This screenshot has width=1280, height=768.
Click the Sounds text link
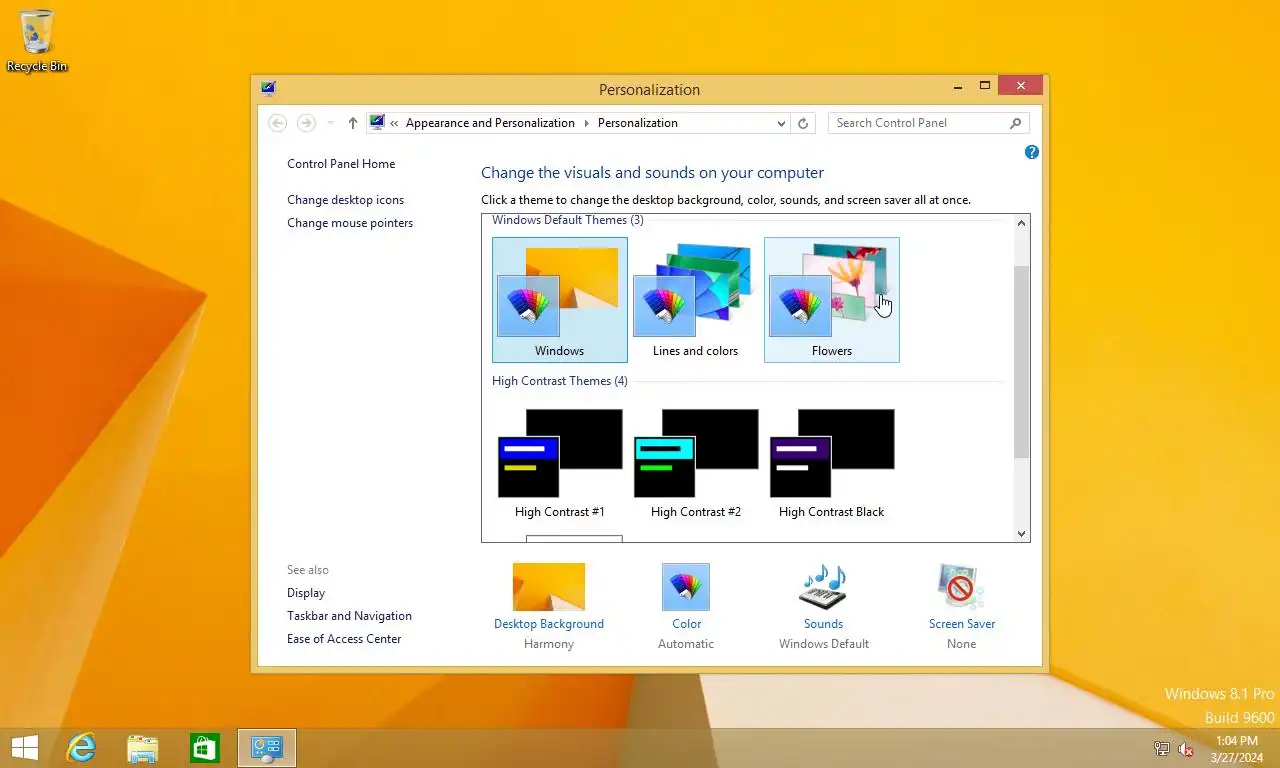click(x=823, y=624)
